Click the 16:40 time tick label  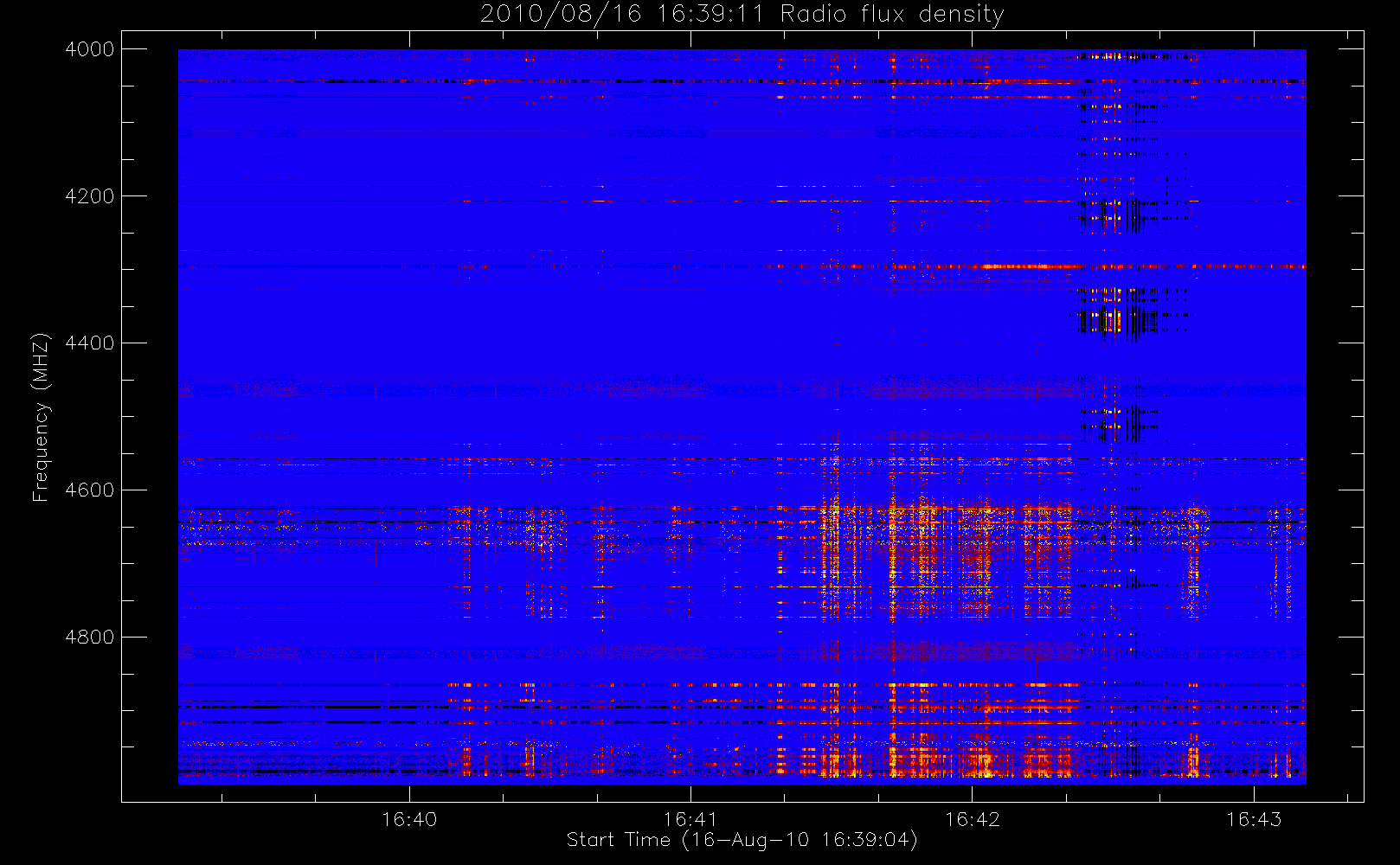[x=409, y=818]
